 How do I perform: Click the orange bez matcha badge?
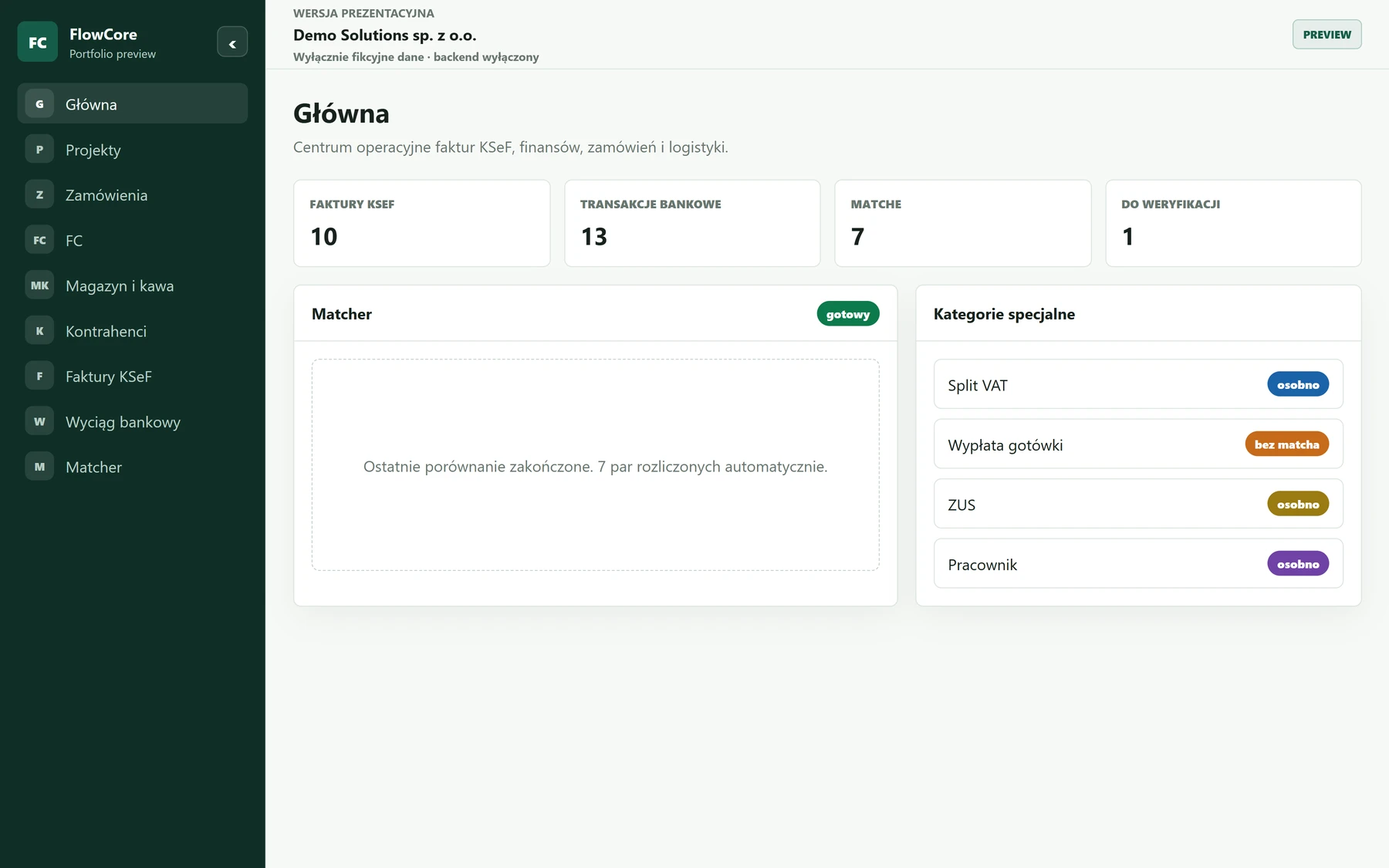click(x=1286, y=444)
